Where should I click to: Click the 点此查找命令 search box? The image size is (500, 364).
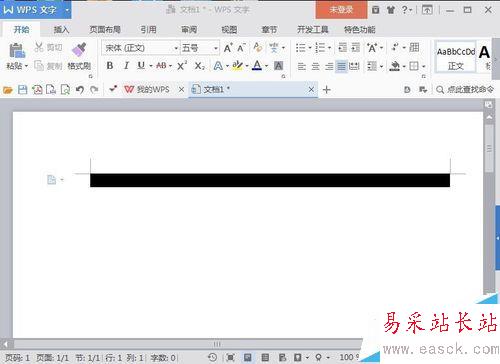click(x=465, y=89)
